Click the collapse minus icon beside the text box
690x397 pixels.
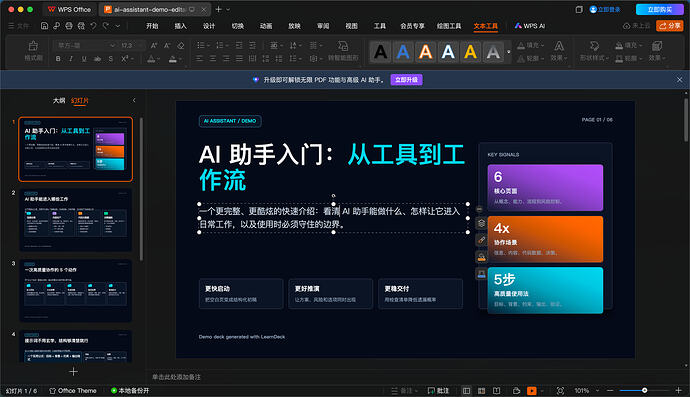pyautogui.click(x=480, y=210)
